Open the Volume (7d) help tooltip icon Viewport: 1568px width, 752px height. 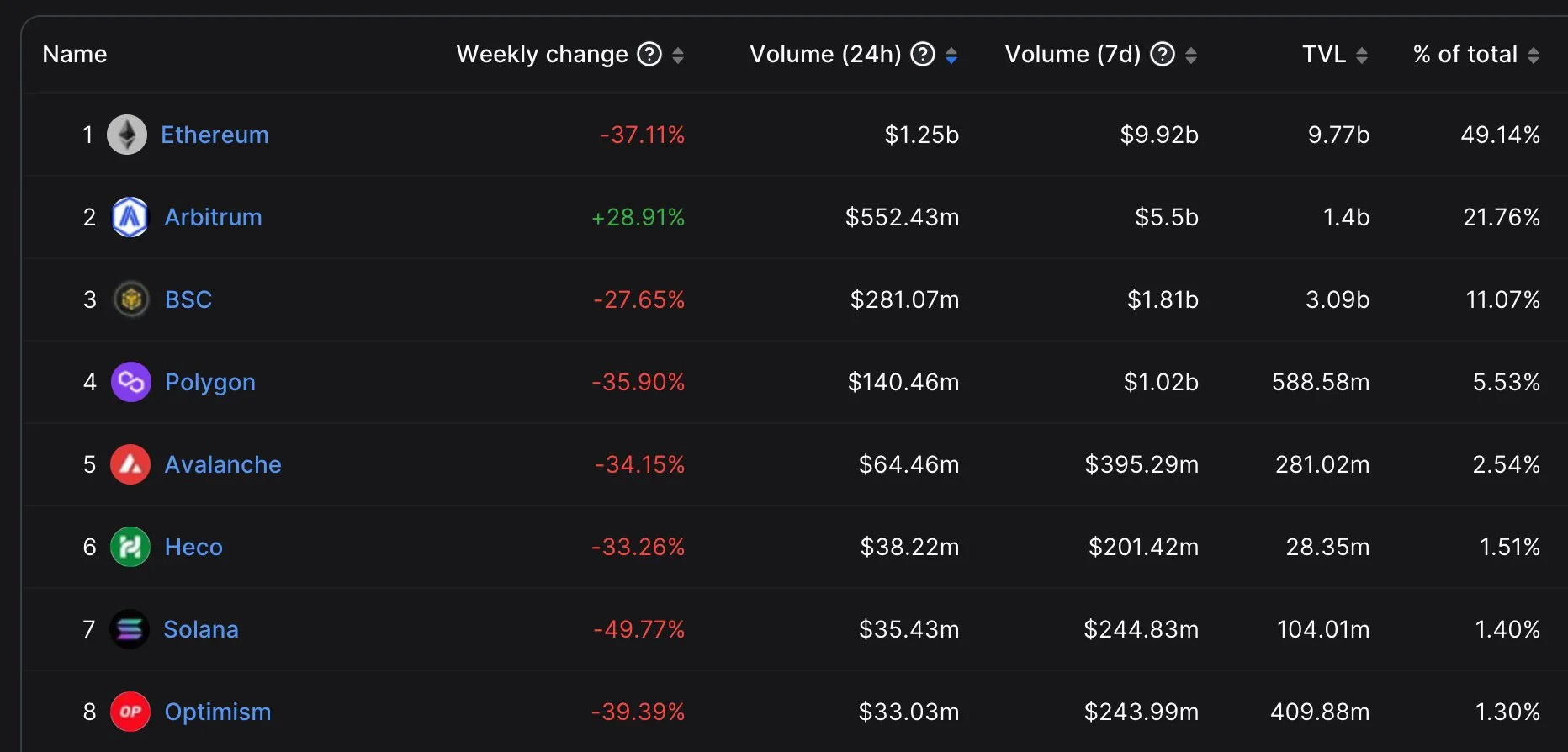[x=1163, y=55]
